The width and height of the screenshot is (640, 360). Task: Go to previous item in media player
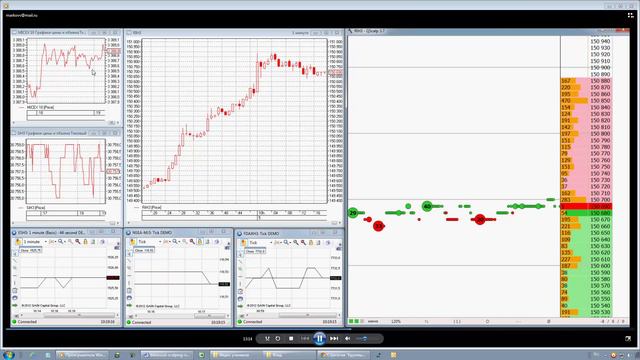pos(305,338)
